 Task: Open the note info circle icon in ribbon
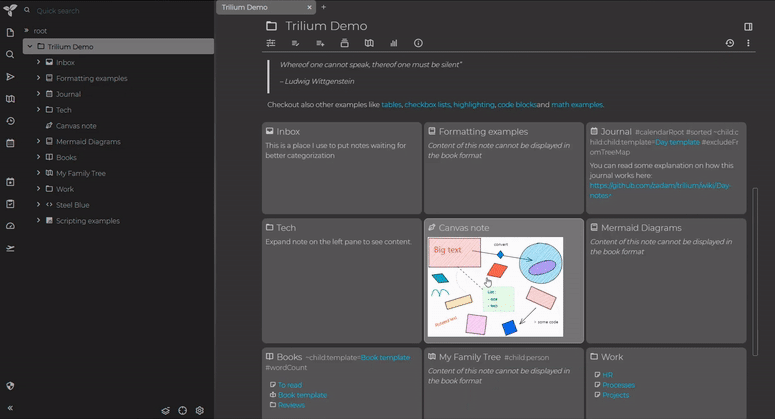418,43
